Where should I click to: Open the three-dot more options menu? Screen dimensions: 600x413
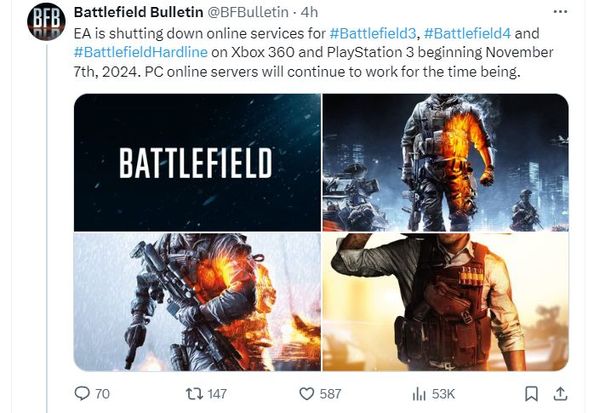(x=560, y=12)
